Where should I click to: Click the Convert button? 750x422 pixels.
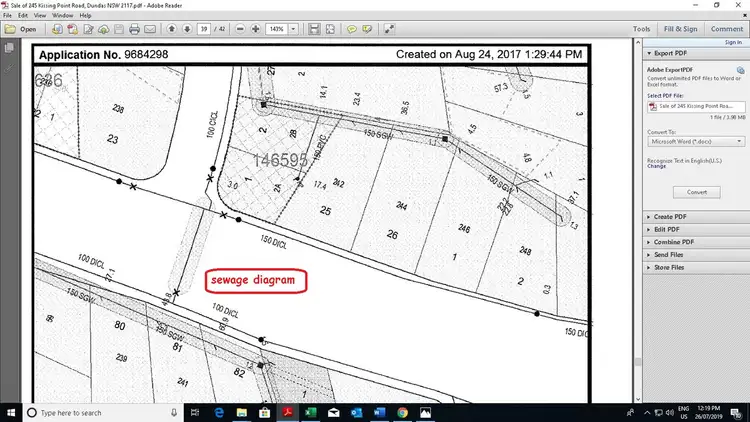696,192
